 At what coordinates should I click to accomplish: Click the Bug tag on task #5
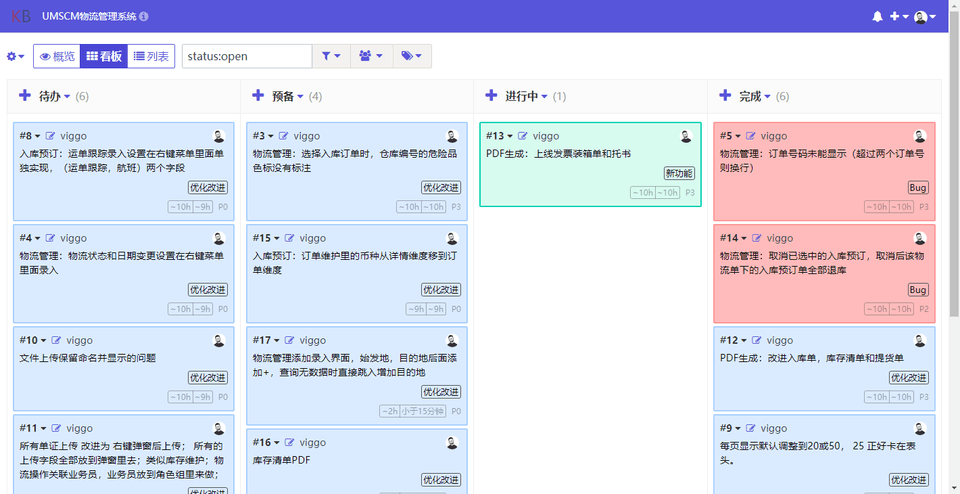pyautogui.click(x=918, y=188)
